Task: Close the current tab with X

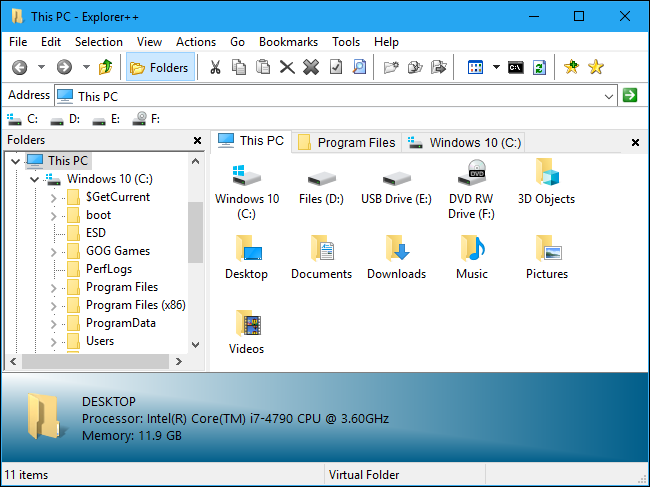Action: tap(635, 143)
